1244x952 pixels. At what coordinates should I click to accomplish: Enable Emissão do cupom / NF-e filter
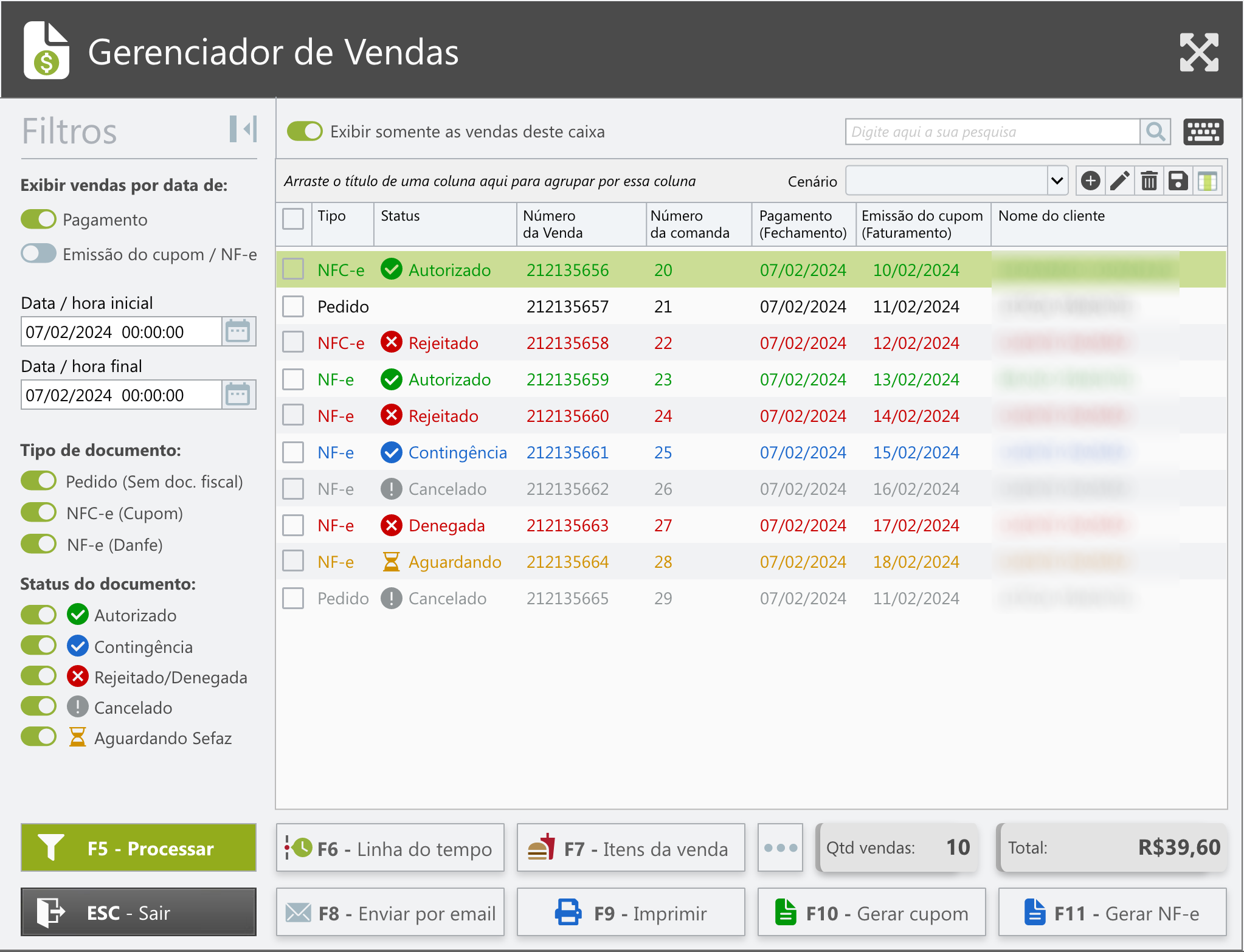[38, 254]
